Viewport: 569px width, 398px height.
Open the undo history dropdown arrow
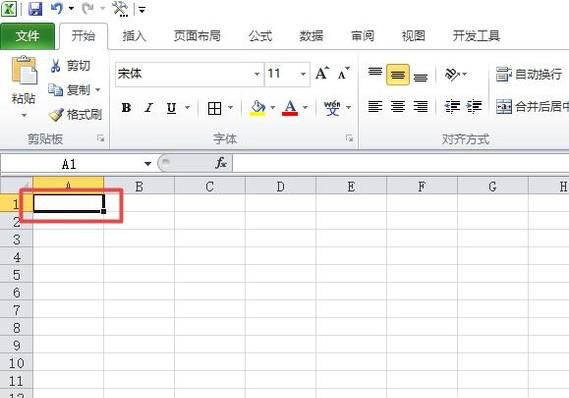click(71, 8)
